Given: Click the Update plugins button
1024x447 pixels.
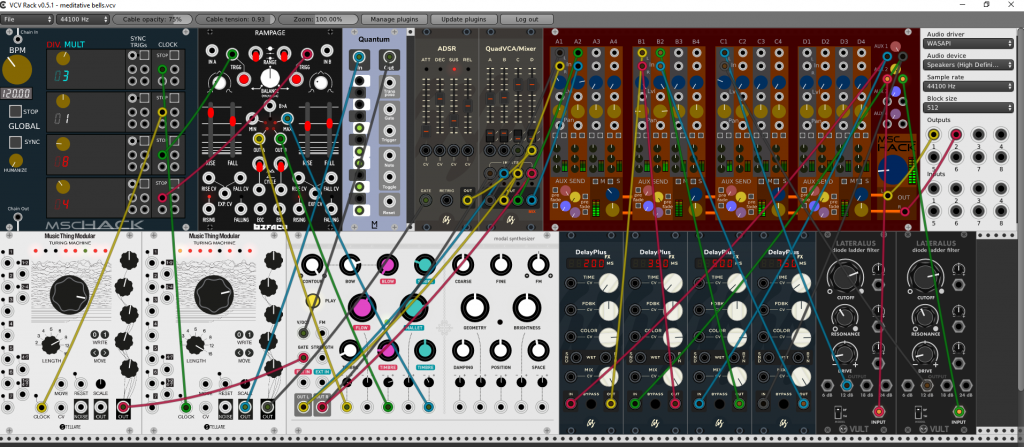Looking at the screenshot, I should tap(463, 20).
